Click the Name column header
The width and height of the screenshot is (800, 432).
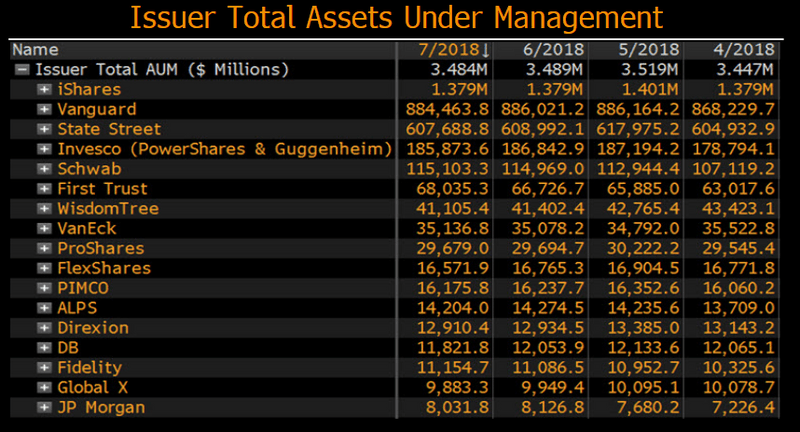click(x=36, y=50)
